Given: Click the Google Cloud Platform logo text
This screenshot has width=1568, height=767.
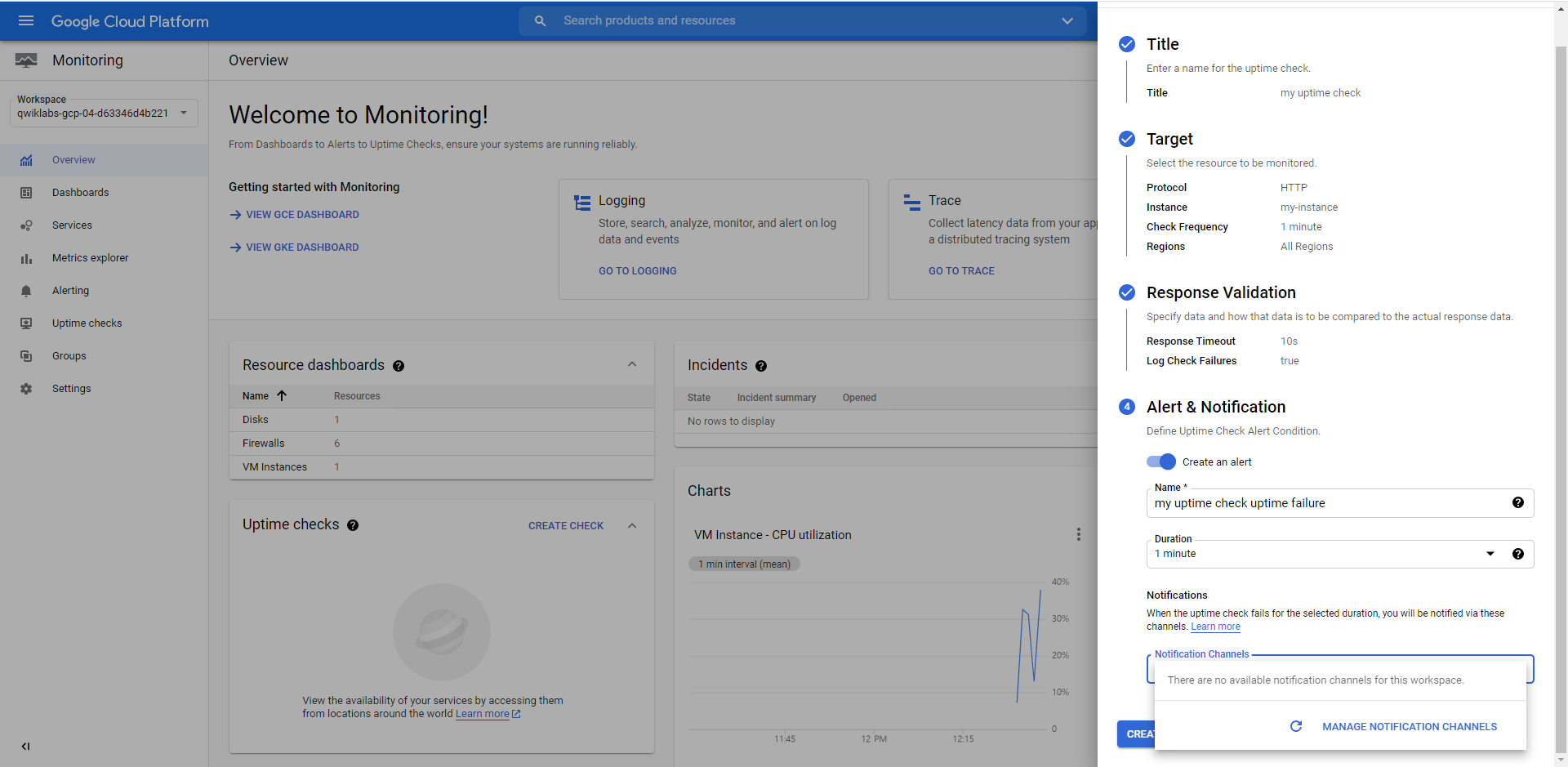Looking at the screenshot, I should pos(130,21).
